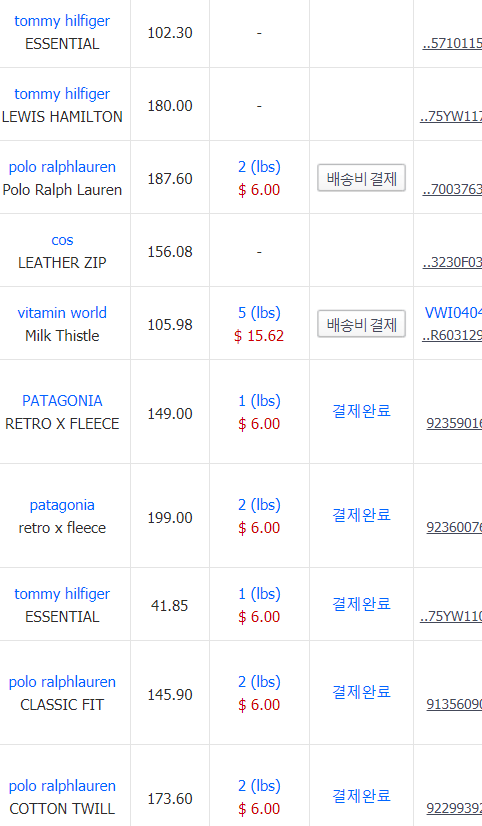Select the price 156.08
The width and height of the screenshot is (482, 826).
(x=170, y=252)
